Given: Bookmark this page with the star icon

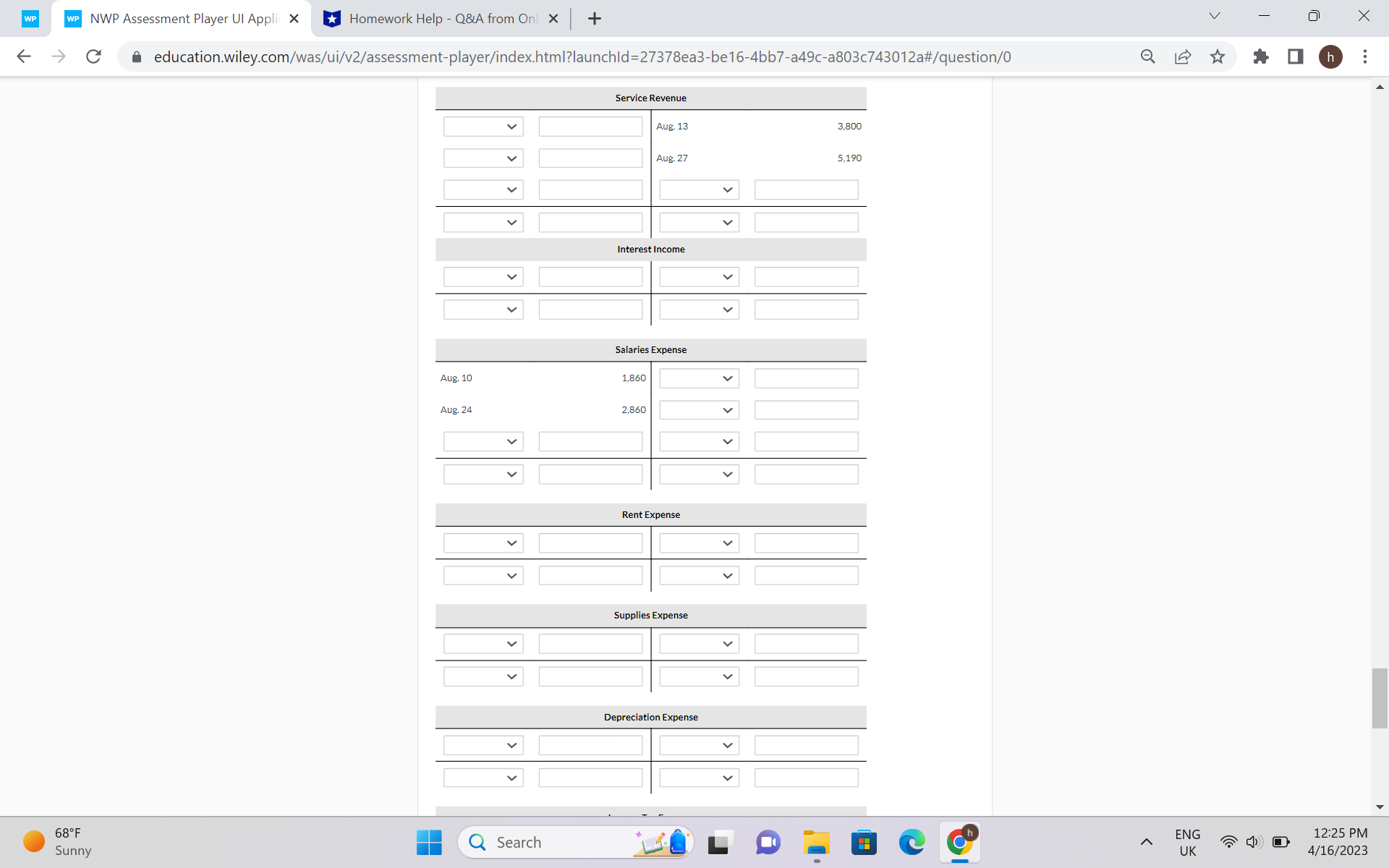Looking at the screenshot, I should 1218,56.
